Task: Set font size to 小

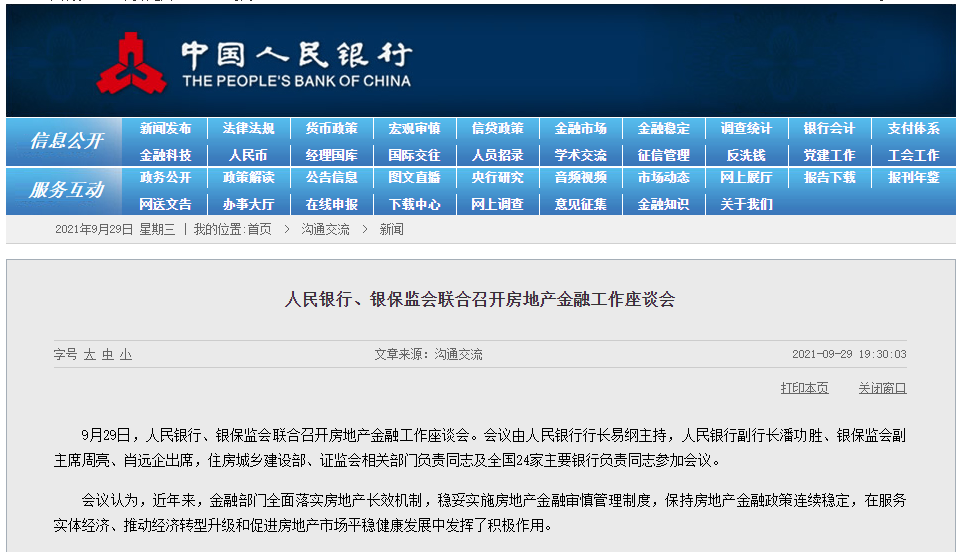Action: pyautogui.click(x=125, y=355)
